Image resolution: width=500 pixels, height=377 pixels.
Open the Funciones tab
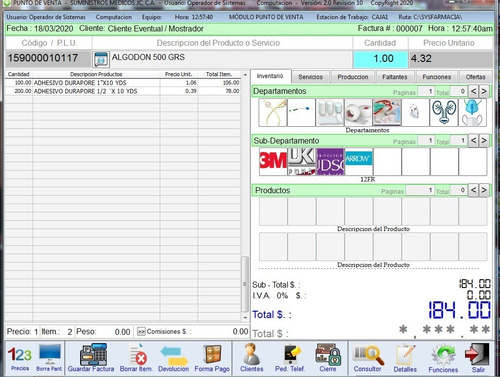point(437,77)
